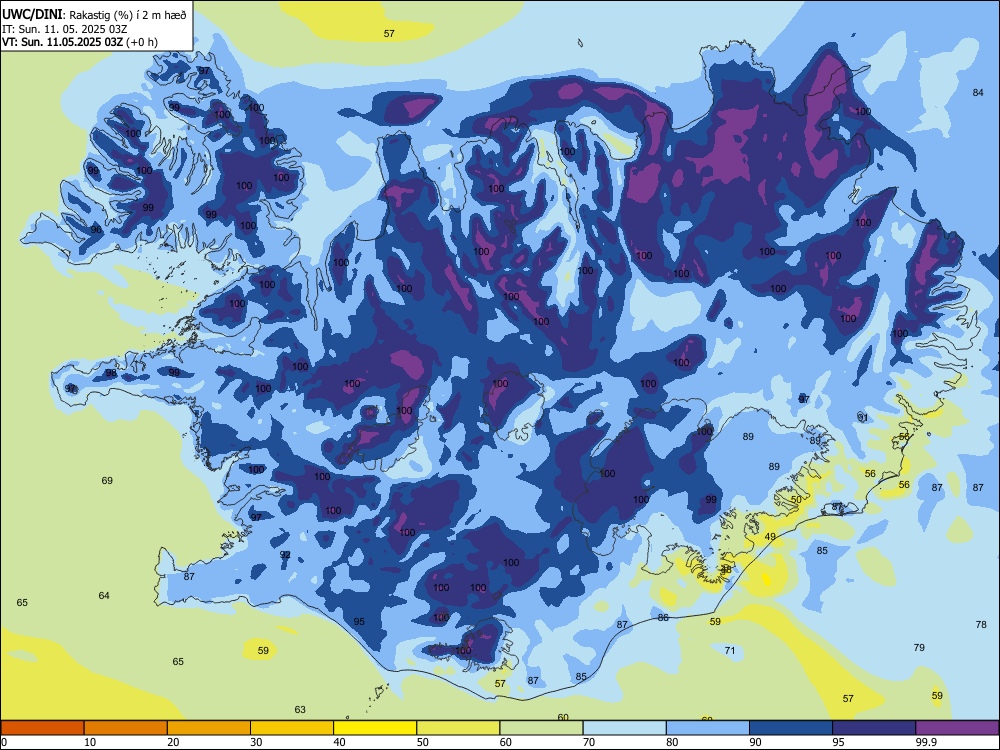
Task: Click the humidity value '69' over the sea
Action: [x=107, y=480]
